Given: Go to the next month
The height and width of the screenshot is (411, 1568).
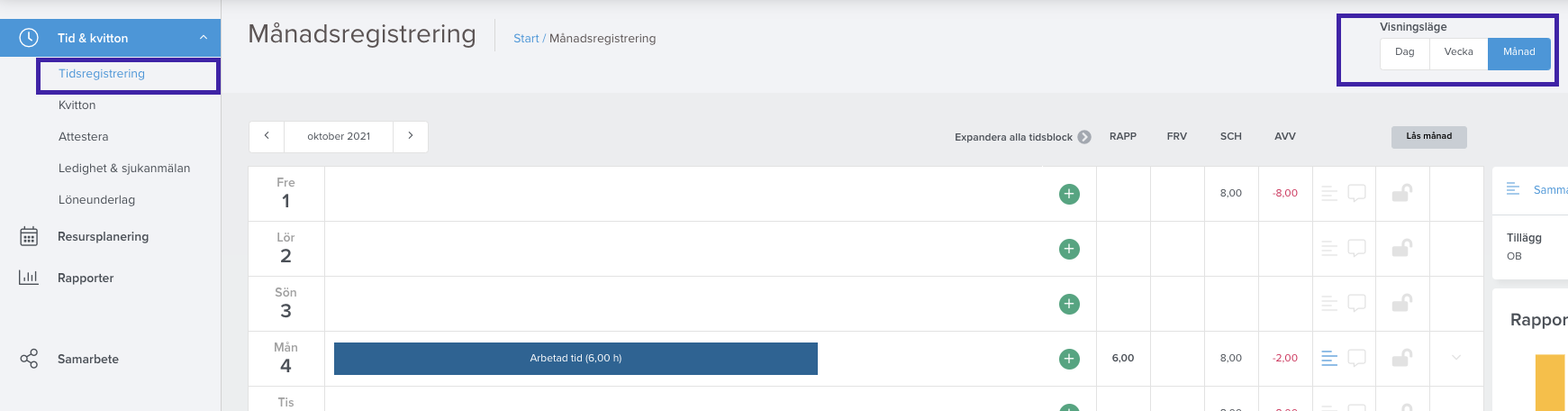Looking at the screenshot, I should (x=411, y=136).
